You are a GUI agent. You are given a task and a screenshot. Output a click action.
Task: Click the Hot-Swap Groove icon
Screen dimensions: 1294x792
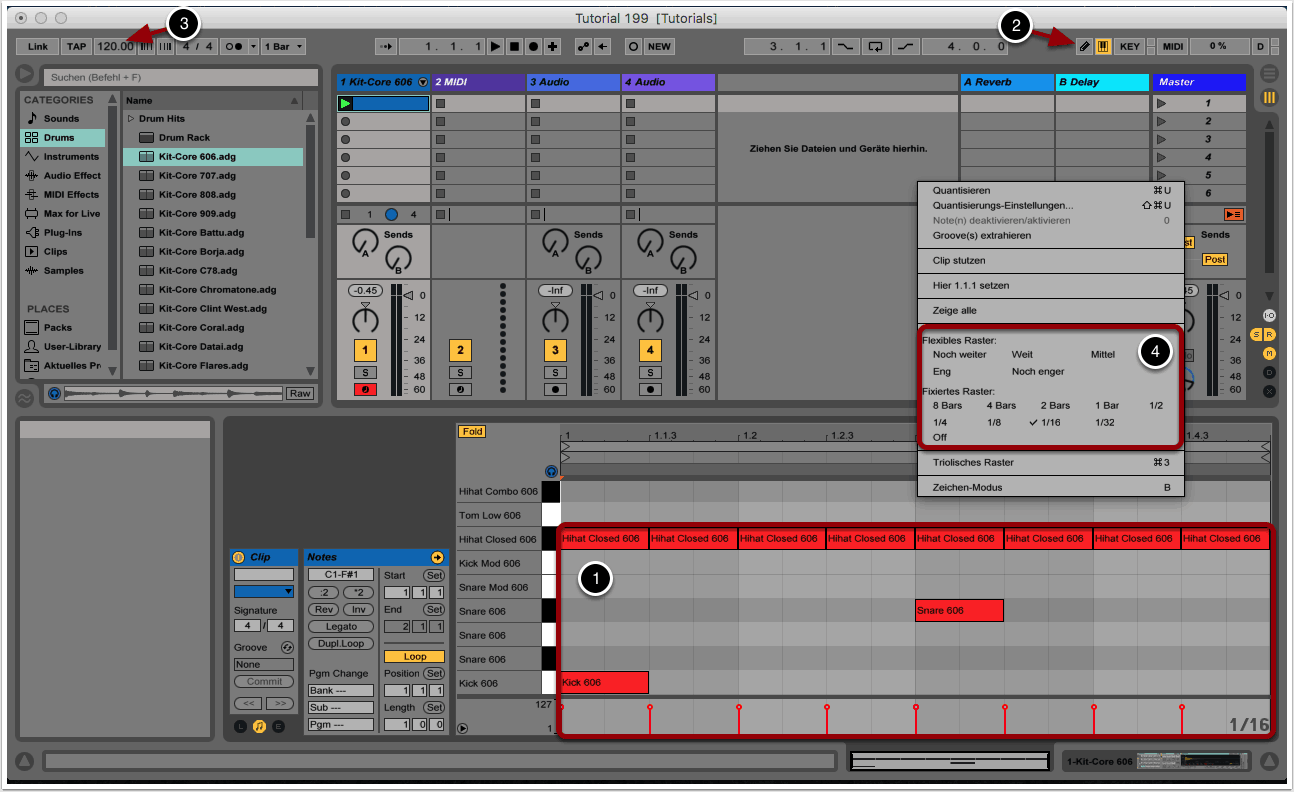(286, 648)
